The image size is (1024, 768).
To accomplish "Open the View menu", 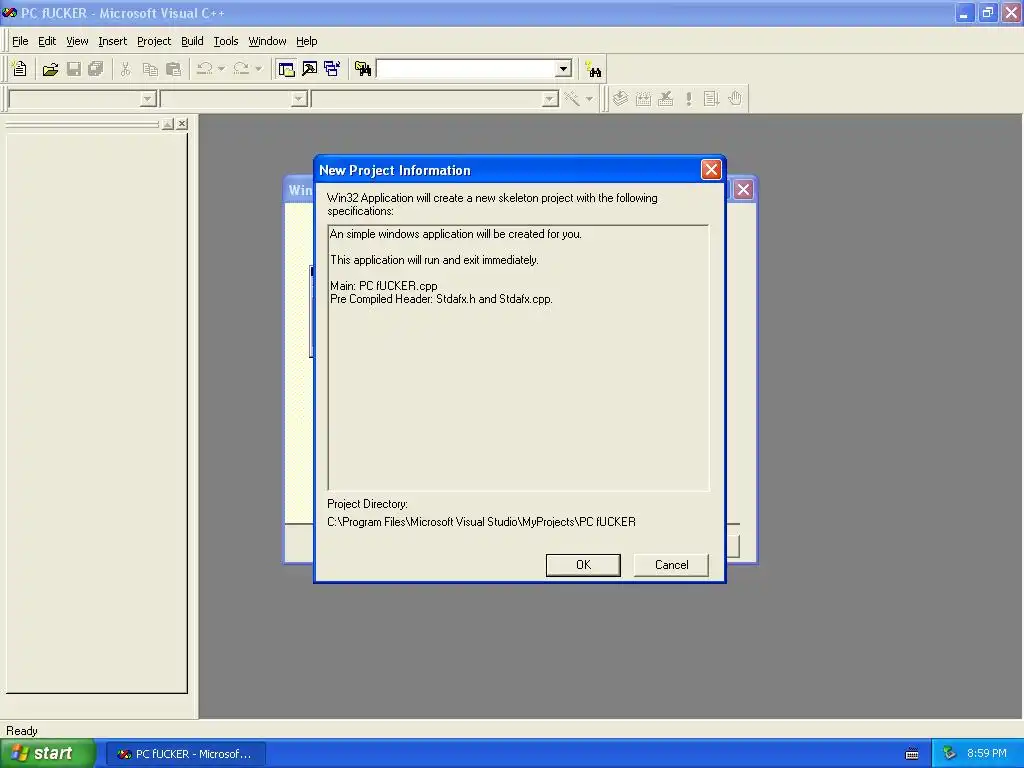I will click(x=77, y=41).
